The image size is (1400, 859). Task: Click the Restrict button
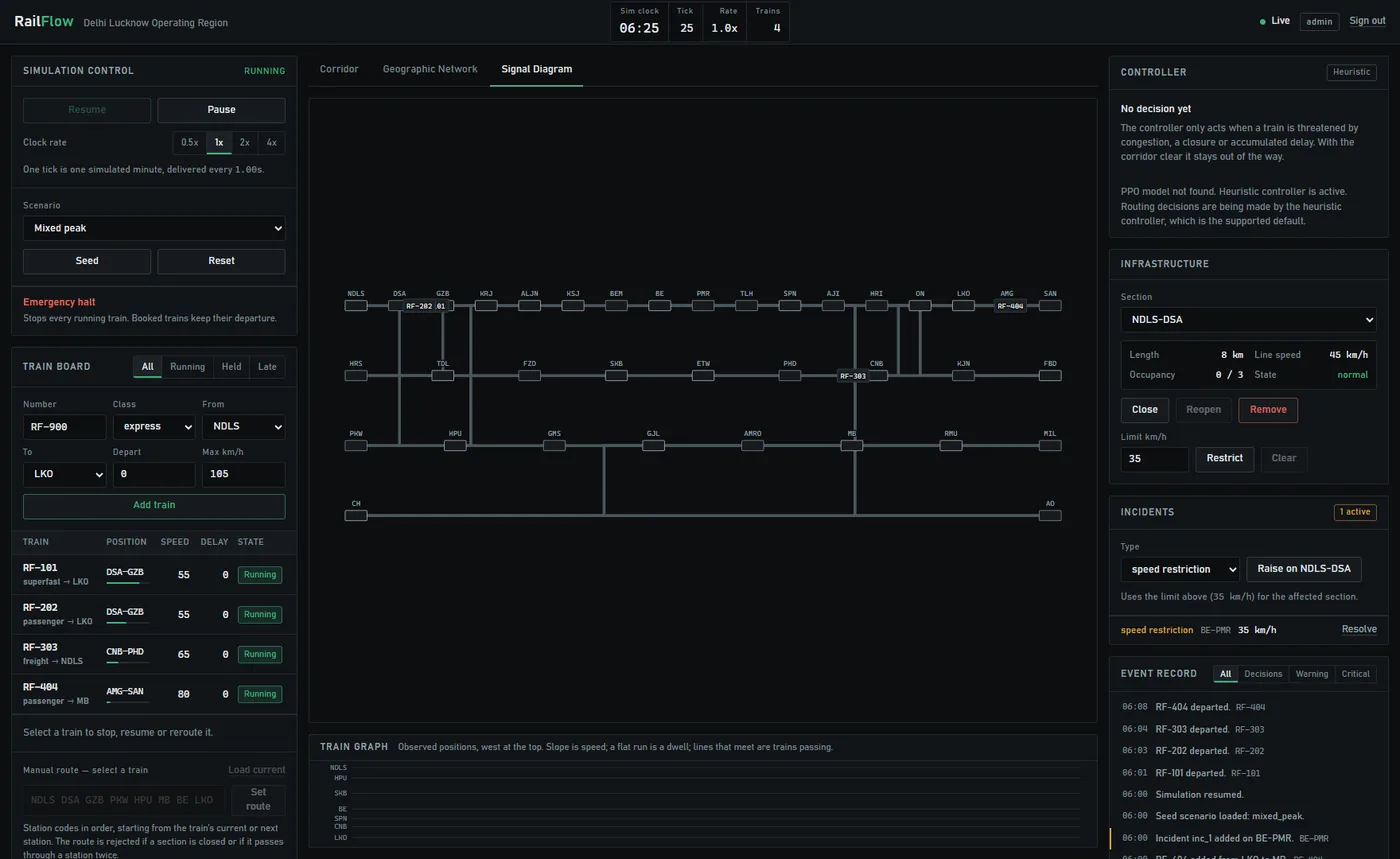tap(1224, 459)
